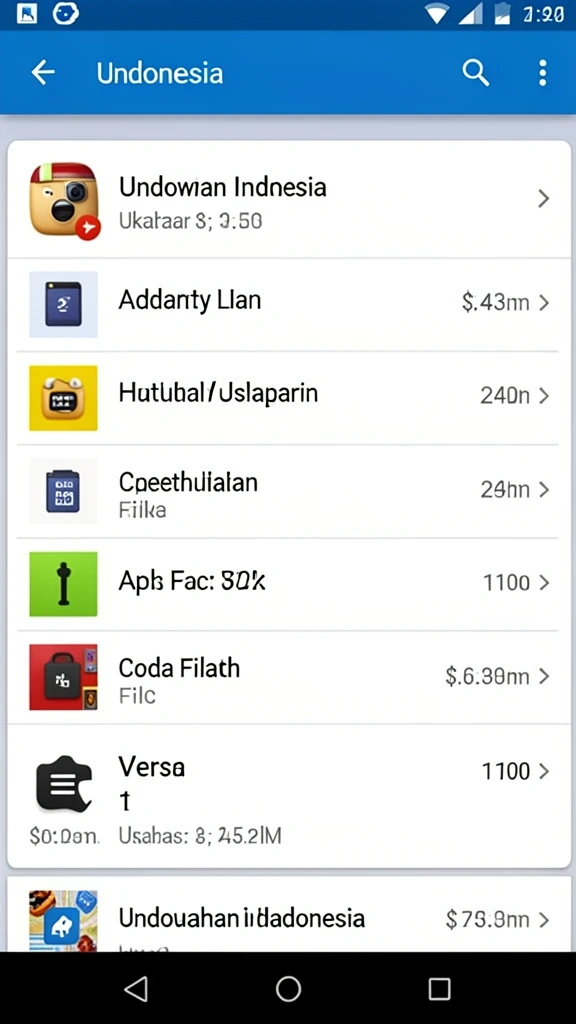This screenshot has width=576, height=1024.
Task: Expand Undowıan Indnesia row chevron
Action: coord(543,199)
